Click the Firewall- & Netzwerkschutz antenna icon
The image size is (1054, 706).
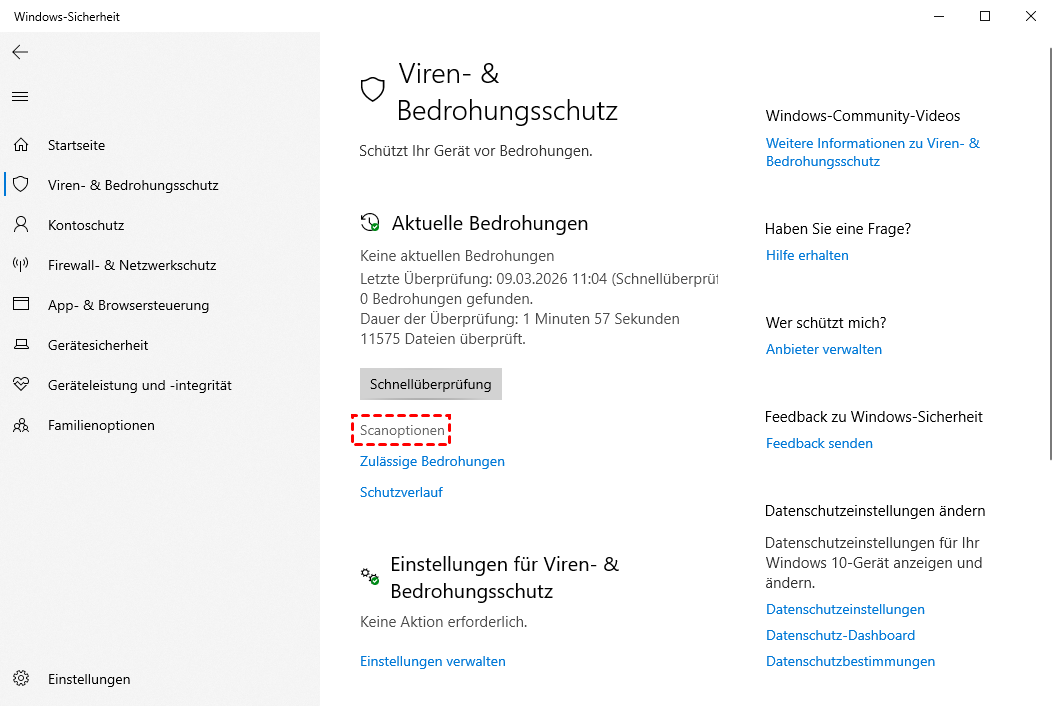(x=20, y=265)
